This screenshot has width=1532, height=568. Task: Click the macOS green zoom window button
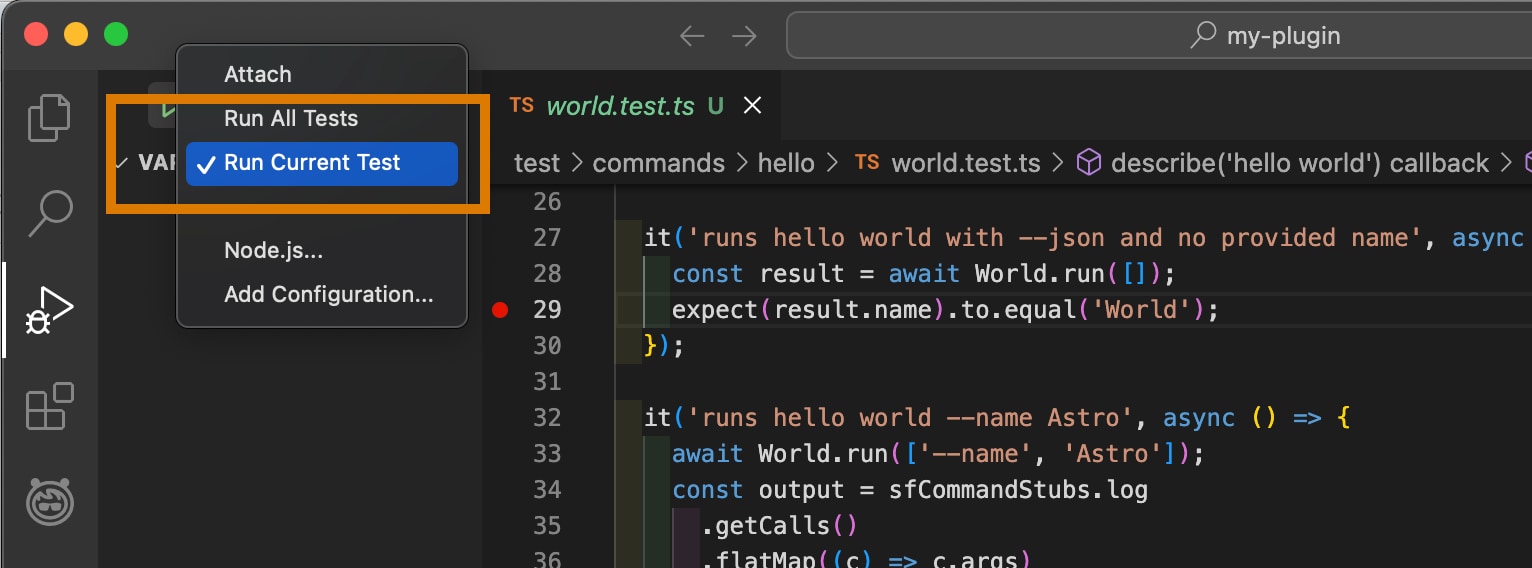tap(116, 34)
